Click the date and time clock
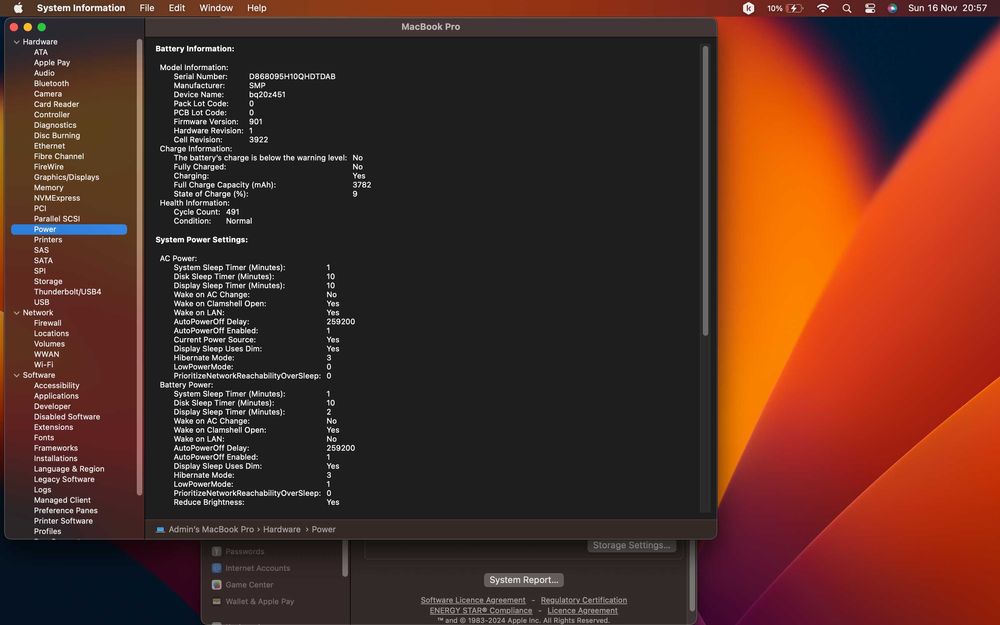This screenshot has height=625, width=1000. click(947, 8)
